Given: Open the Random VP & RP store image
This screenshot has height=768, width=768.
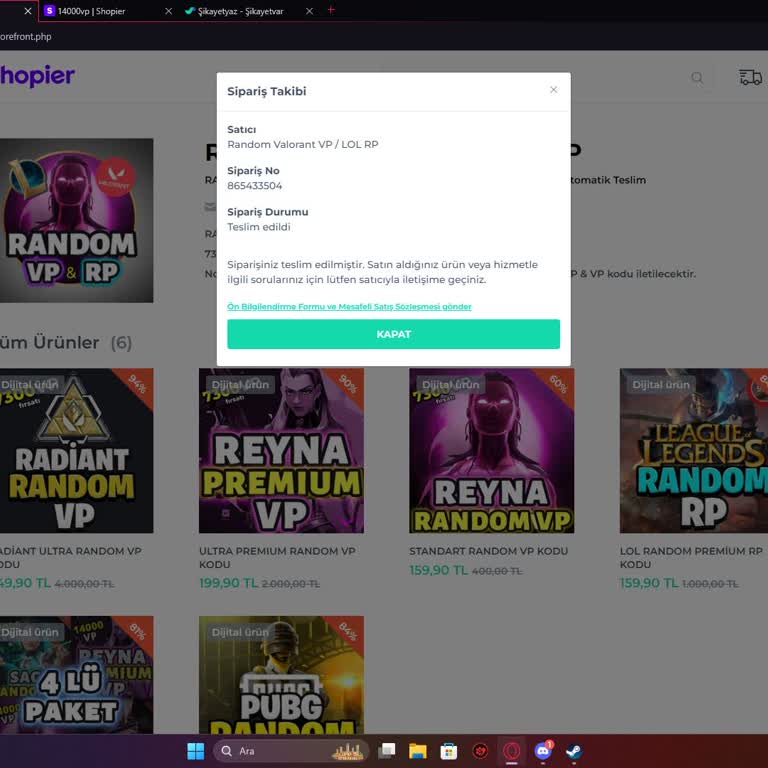Looking at the screenshot, I should [x=76, y=220].
